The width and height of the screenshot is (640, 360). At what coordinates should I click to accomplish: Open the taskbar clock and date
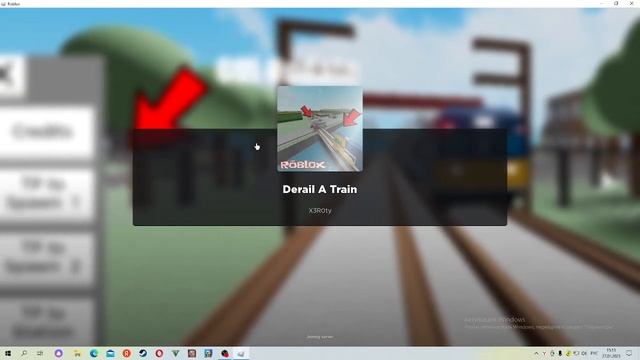(611, 353)
